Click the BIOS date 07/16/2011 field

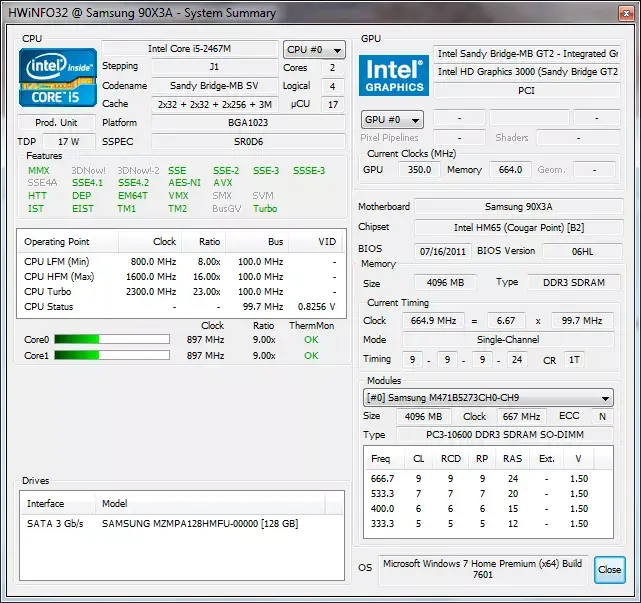click(443, 251)
